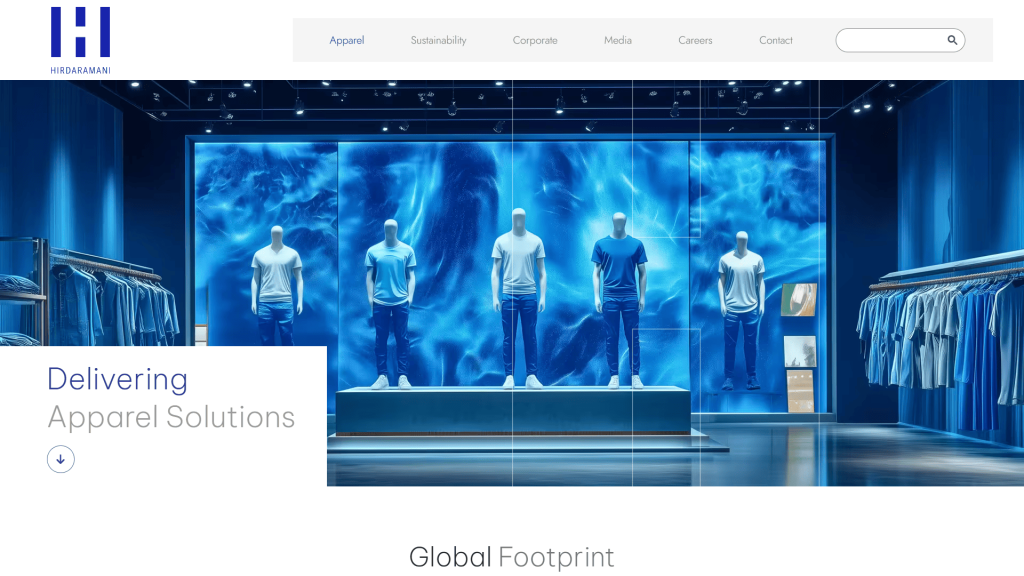The width and height of the screenshot is (1024, 576).
Task: Click the 'Apparel Solutions' banner text
Action: pyautogui.click(x=171, y=417)
